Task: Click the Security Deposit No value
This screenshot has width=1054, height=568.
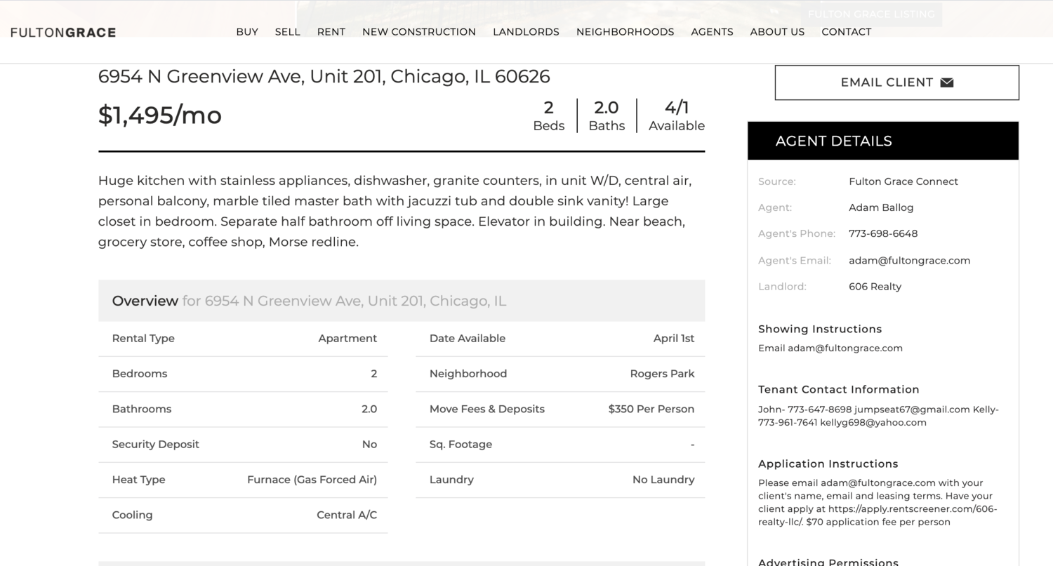Action: (369, 444)
